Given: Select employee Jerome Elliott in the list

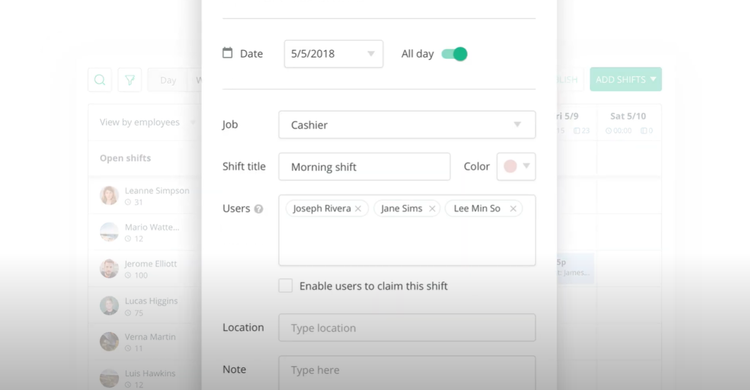Looking at the screenshot, I should (x=145, y=269).
